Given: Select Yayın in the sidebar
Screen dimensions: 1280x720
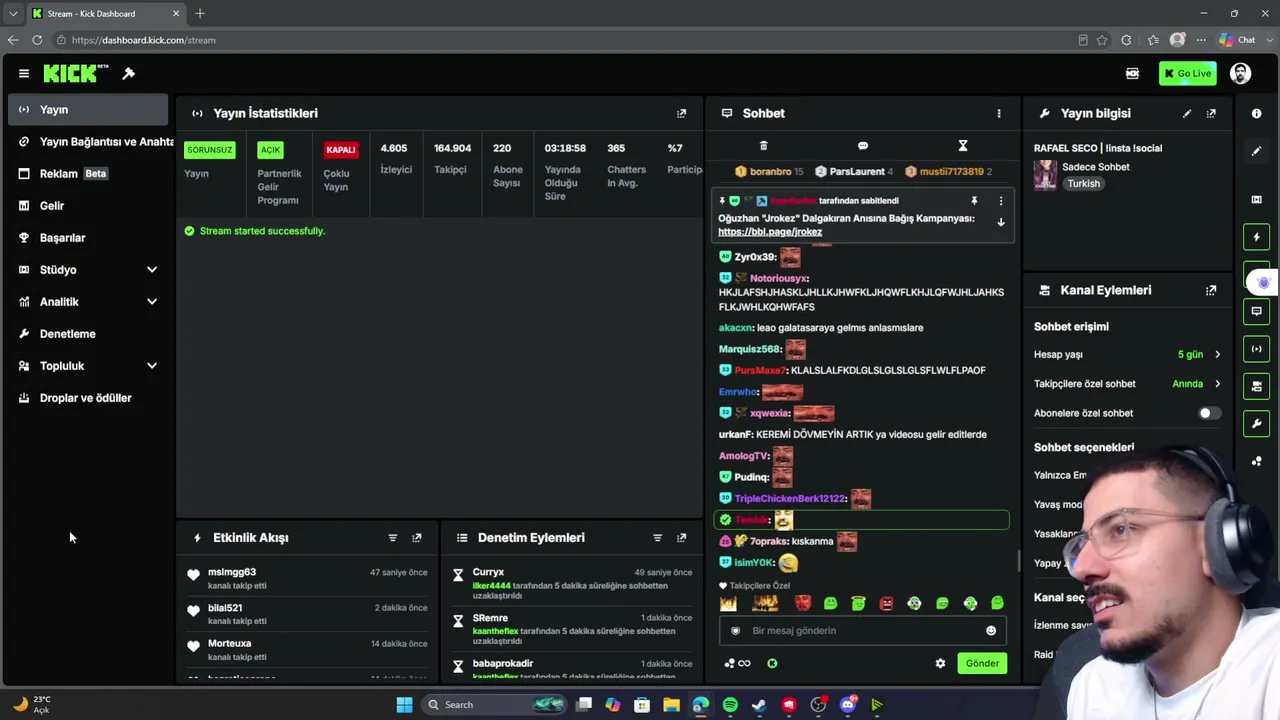Looking at the screenshot, I should pos(88,110).
